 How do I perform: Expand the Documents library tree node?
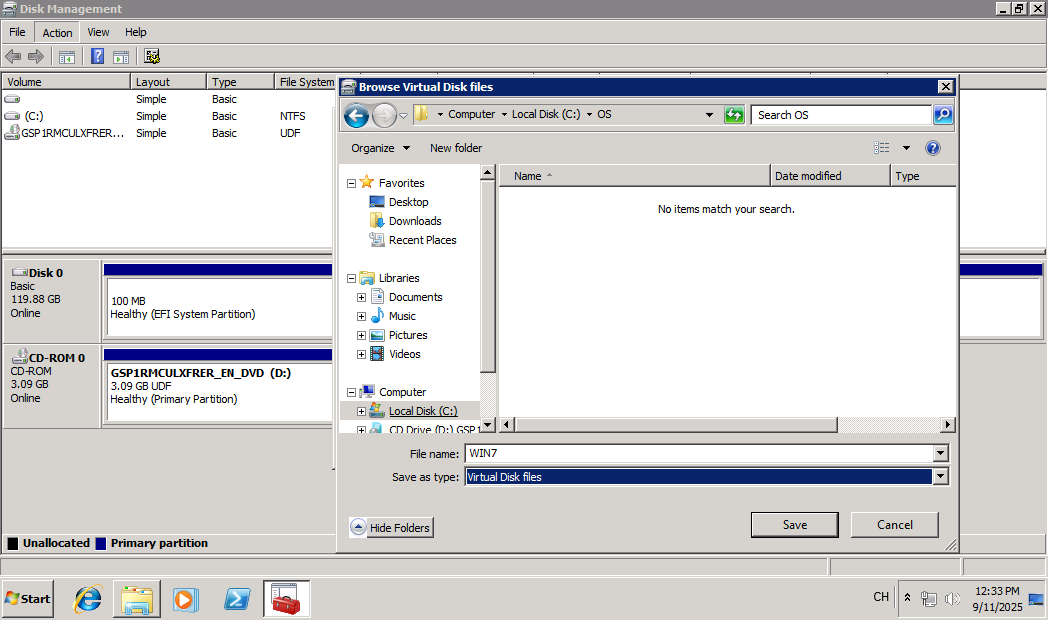click(361, 297)
